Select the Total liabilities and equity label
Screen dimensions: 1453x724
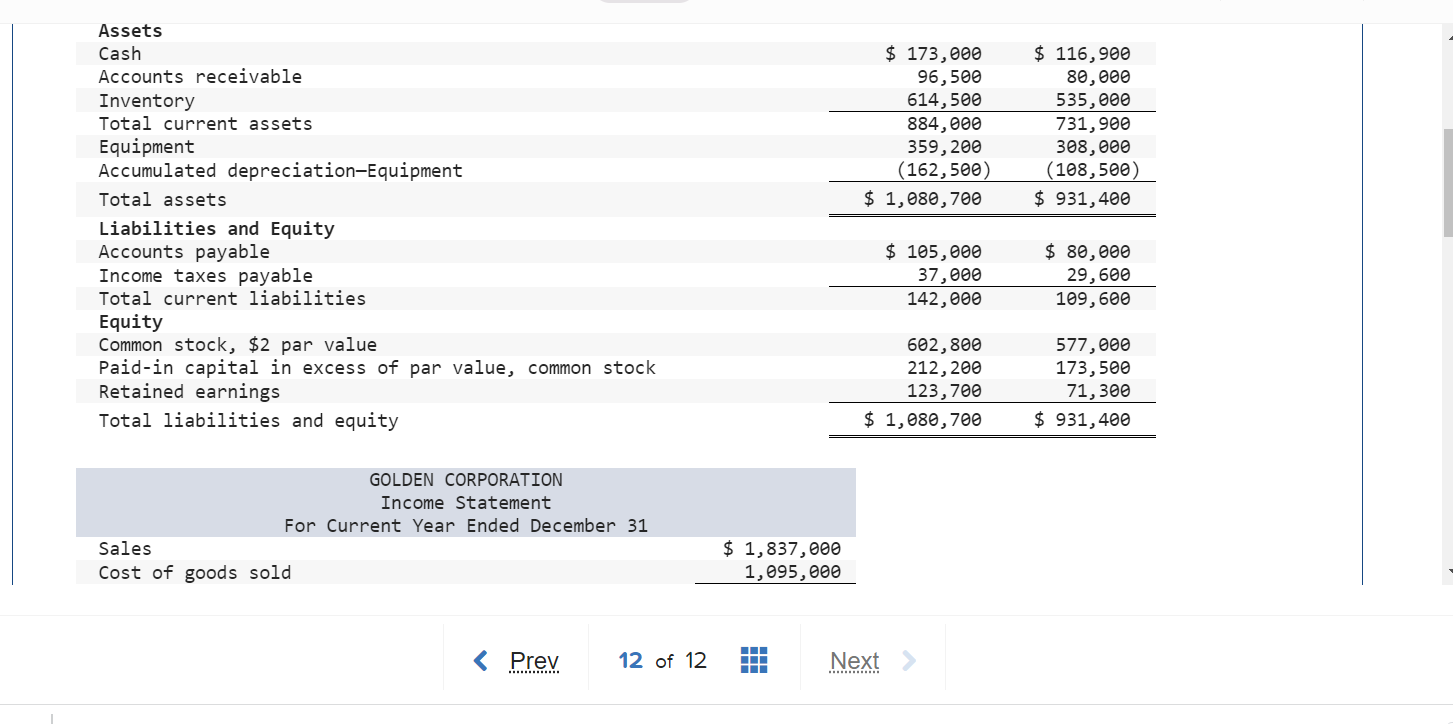(x=248, y=421)
